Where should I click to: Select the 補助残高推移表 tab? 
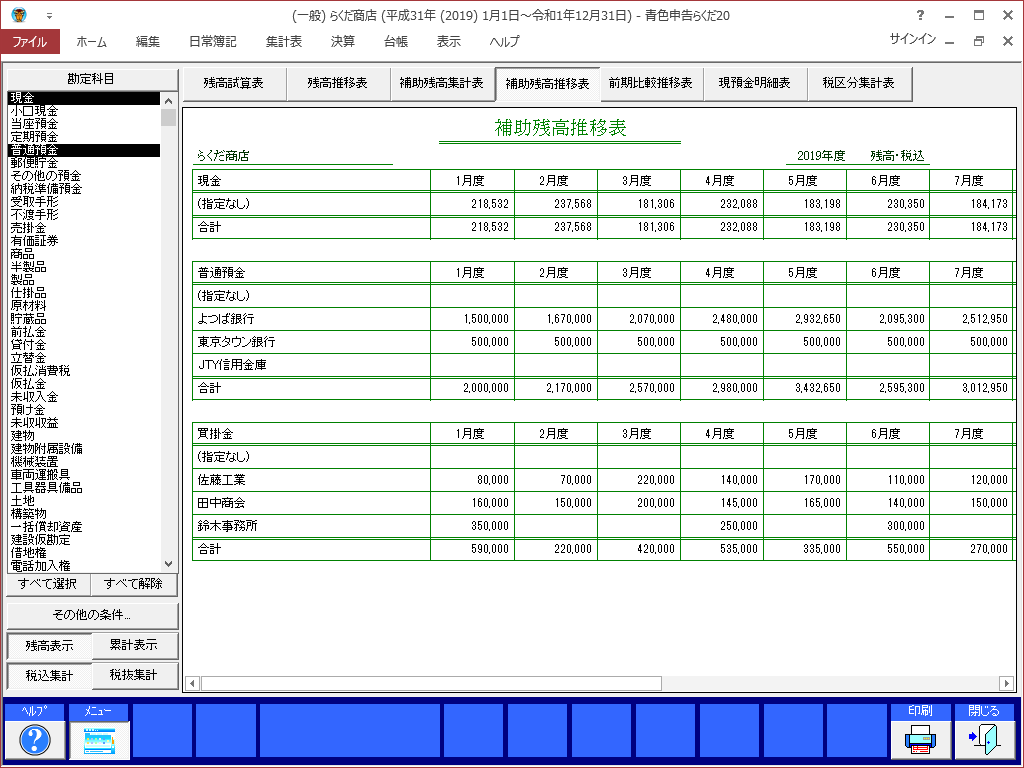[x=547, y=84]
